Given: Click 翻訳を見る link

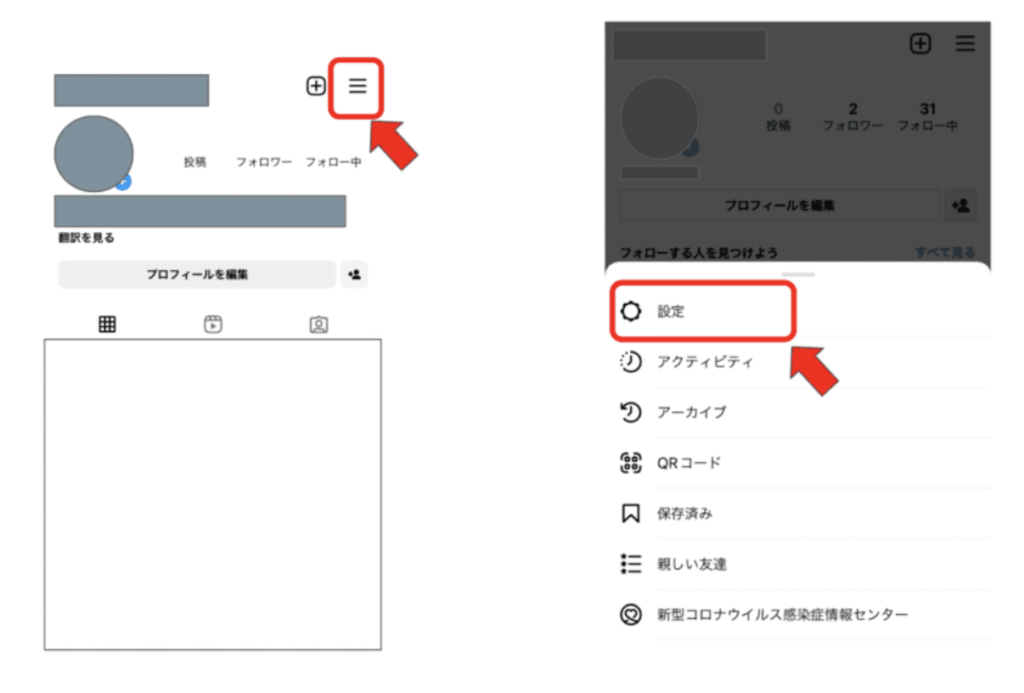Looking at the screenshot, I should point(87,238).
